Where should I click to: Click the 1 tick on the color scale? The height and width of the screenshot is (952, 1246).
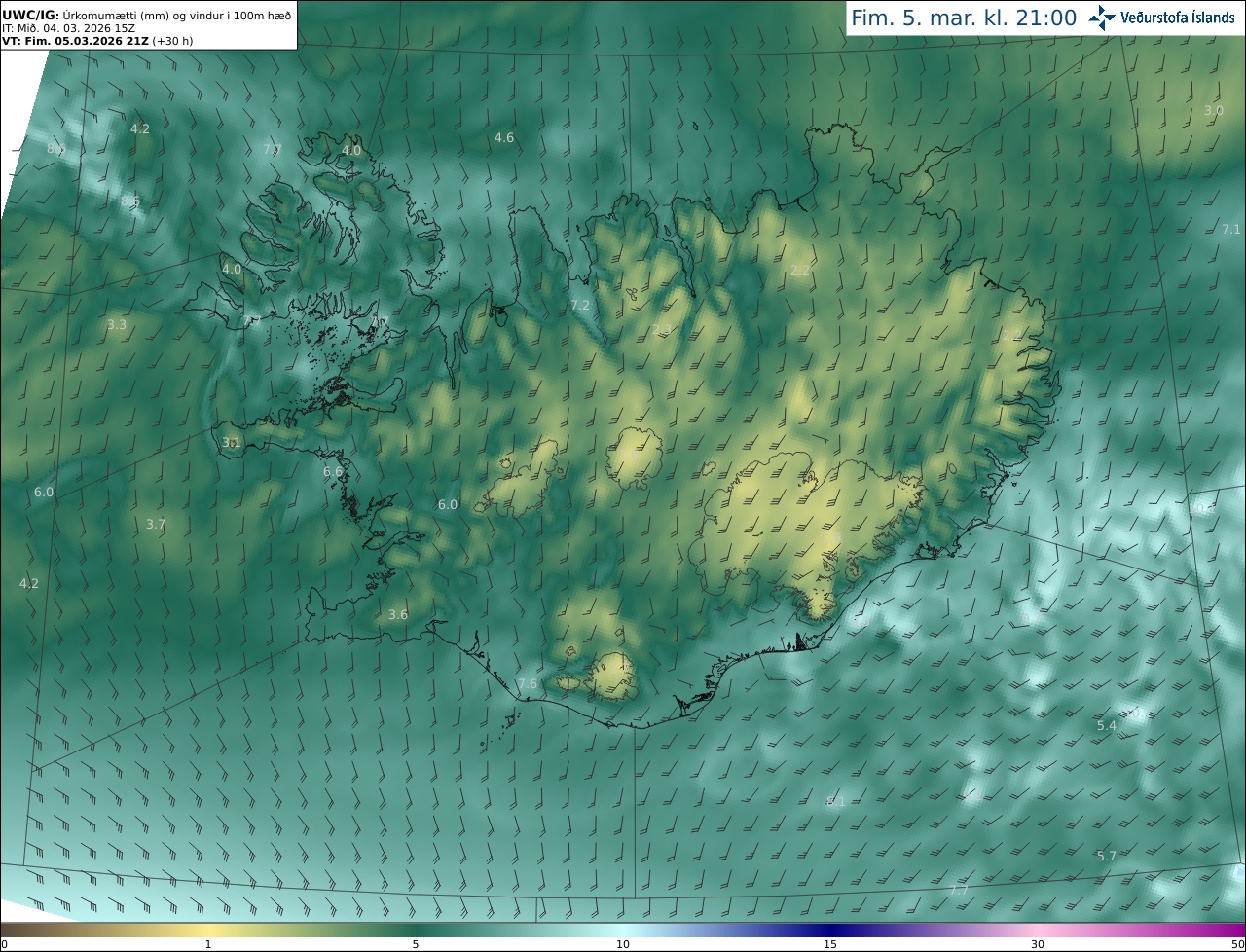click(x=207, y=944)
